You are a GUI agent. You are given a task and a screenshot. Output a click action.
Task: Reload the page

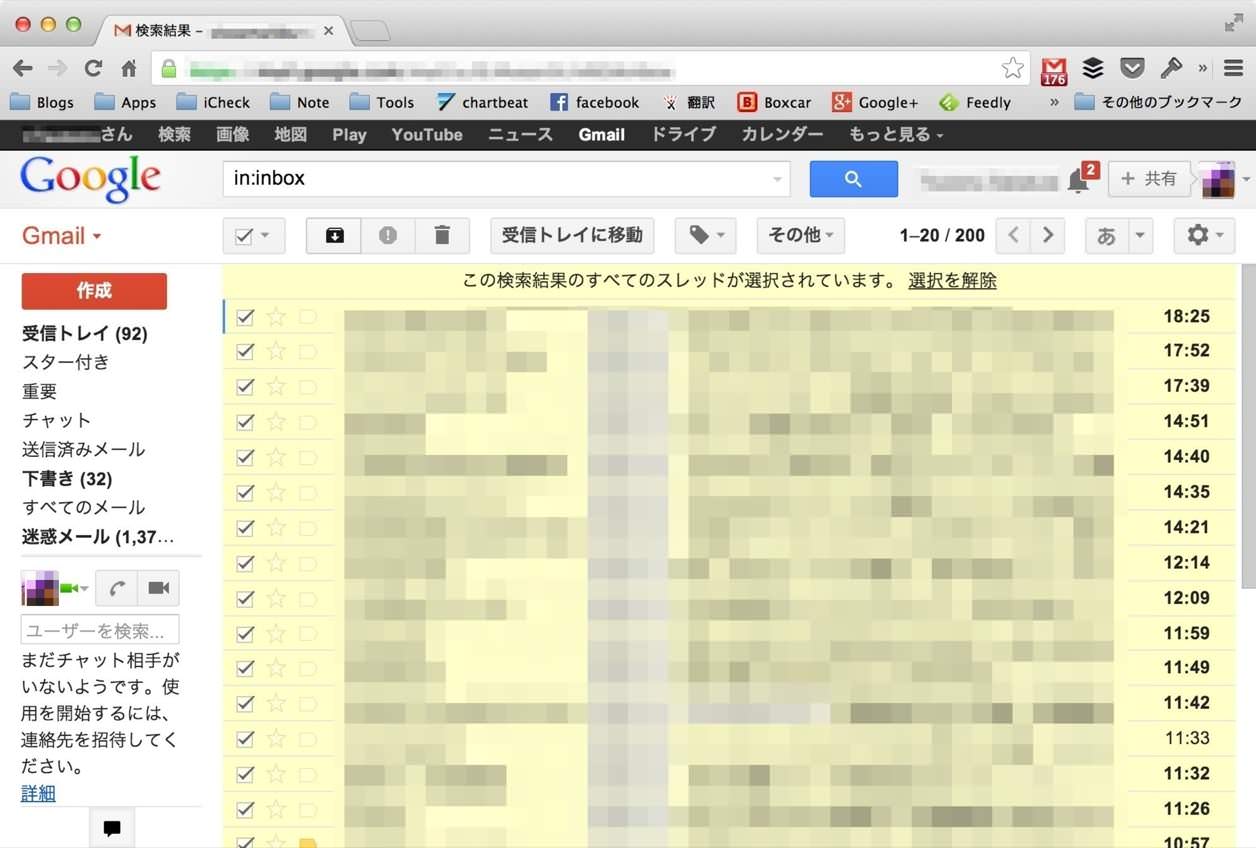coord(93,68)
